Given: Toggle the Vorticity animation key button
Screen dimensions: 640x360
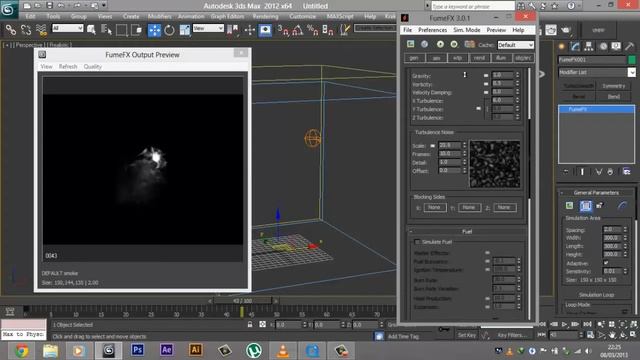Looking at the screenshot, I should coord(486,84).
